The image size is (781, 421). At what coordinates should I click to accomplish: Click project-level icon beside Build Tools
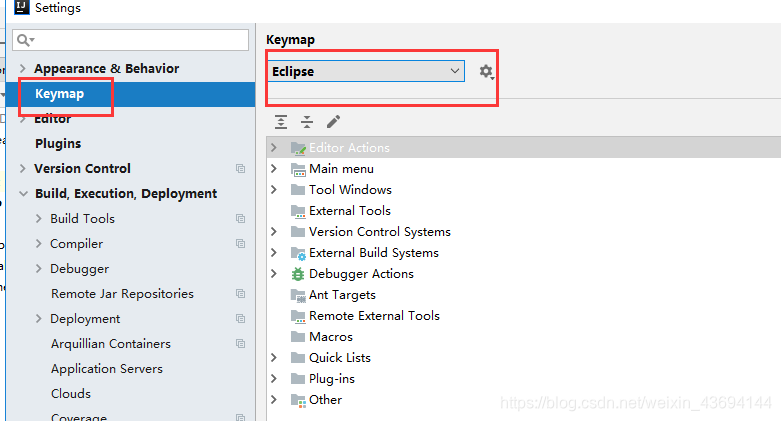(241, 219)
